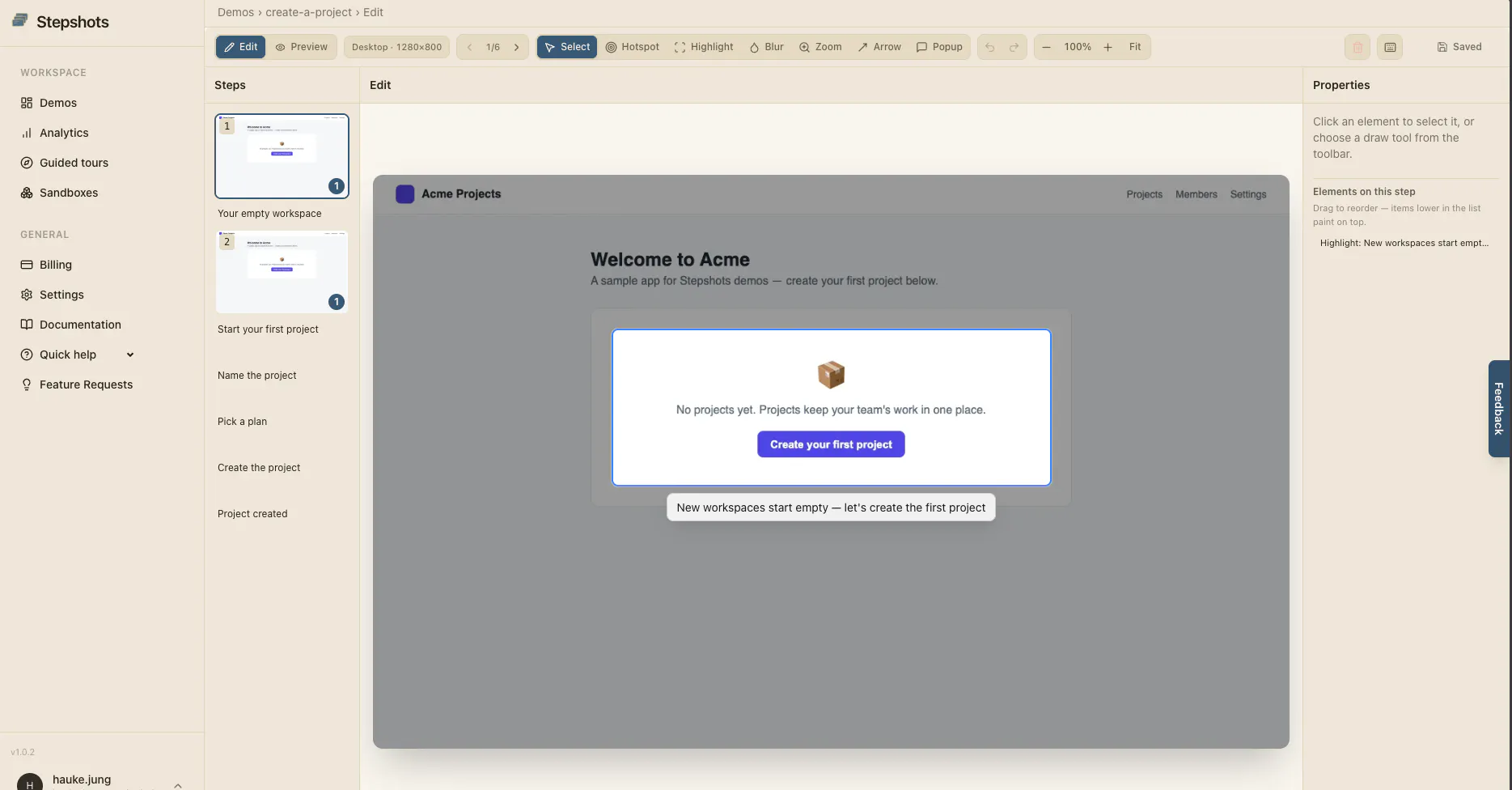Image resolution: width=1512 pixels, height=790 pixels.
Task: Select the Pick a plan step
Action: (242, 422)
